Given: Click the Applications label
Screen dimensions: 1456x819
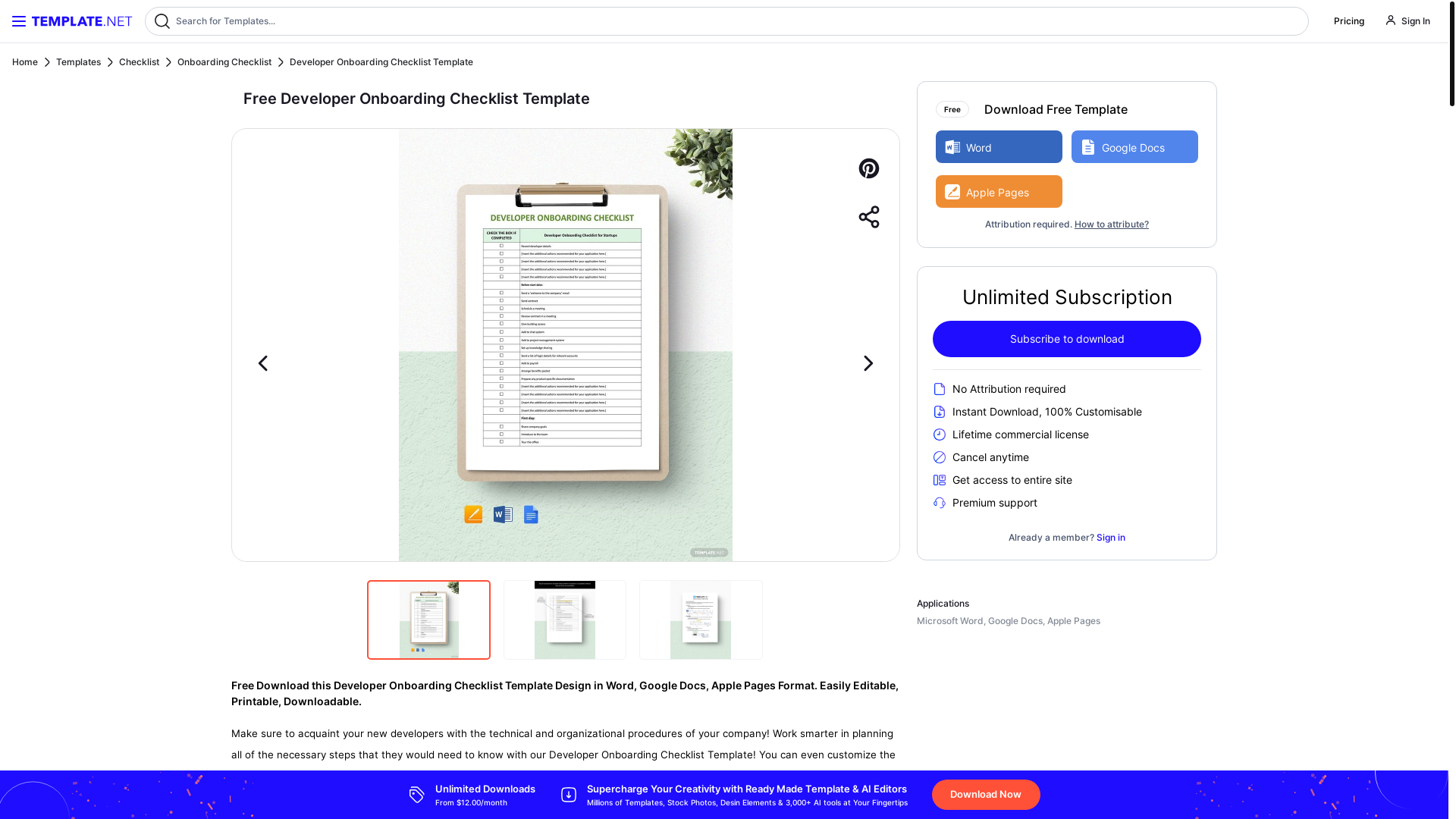Looking at the screenshot, I should point(943,604).
